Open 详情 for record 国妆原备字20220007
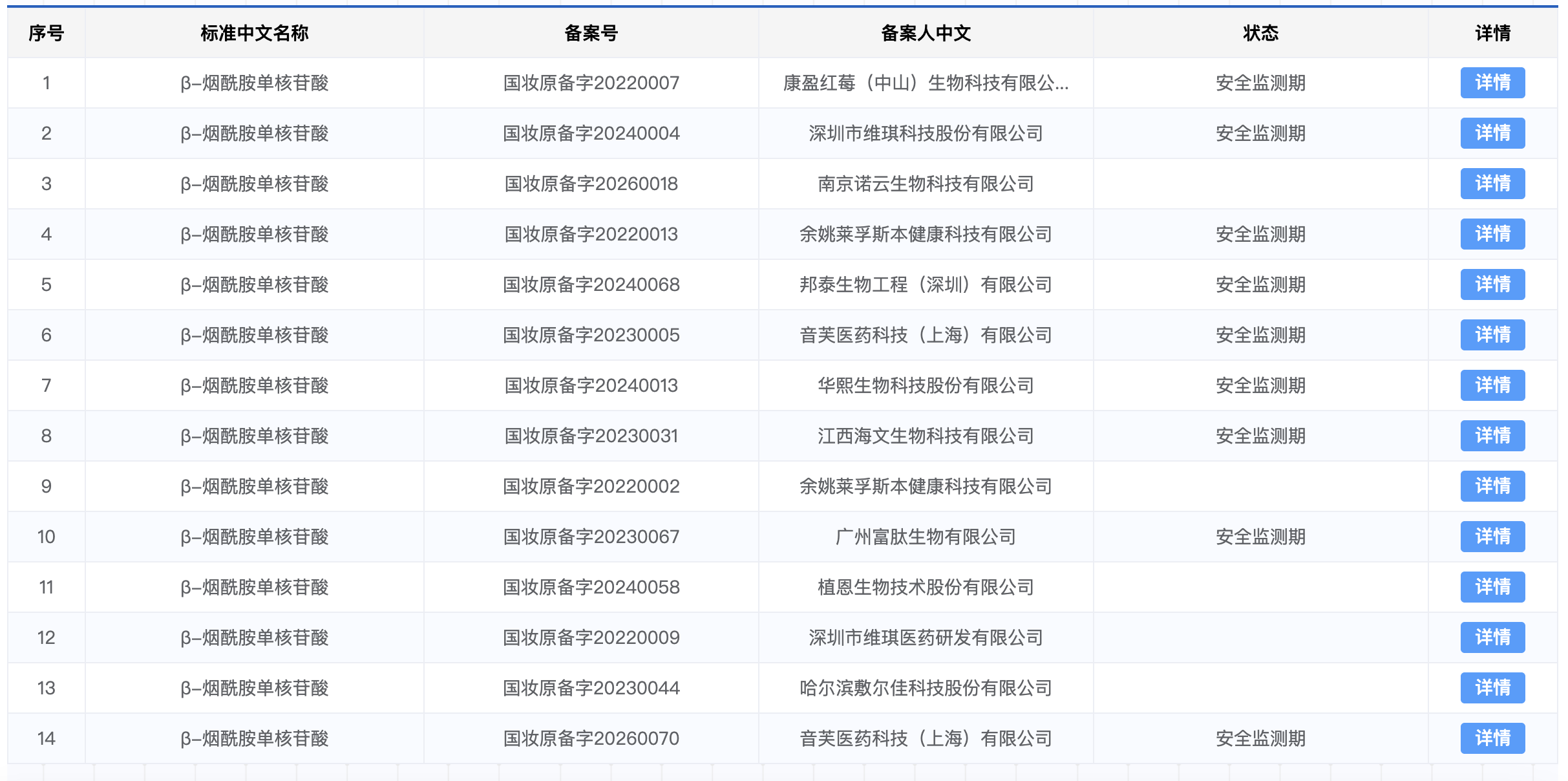The width and height of the screenshot is (1568, 781). (x=1492, y=83)
